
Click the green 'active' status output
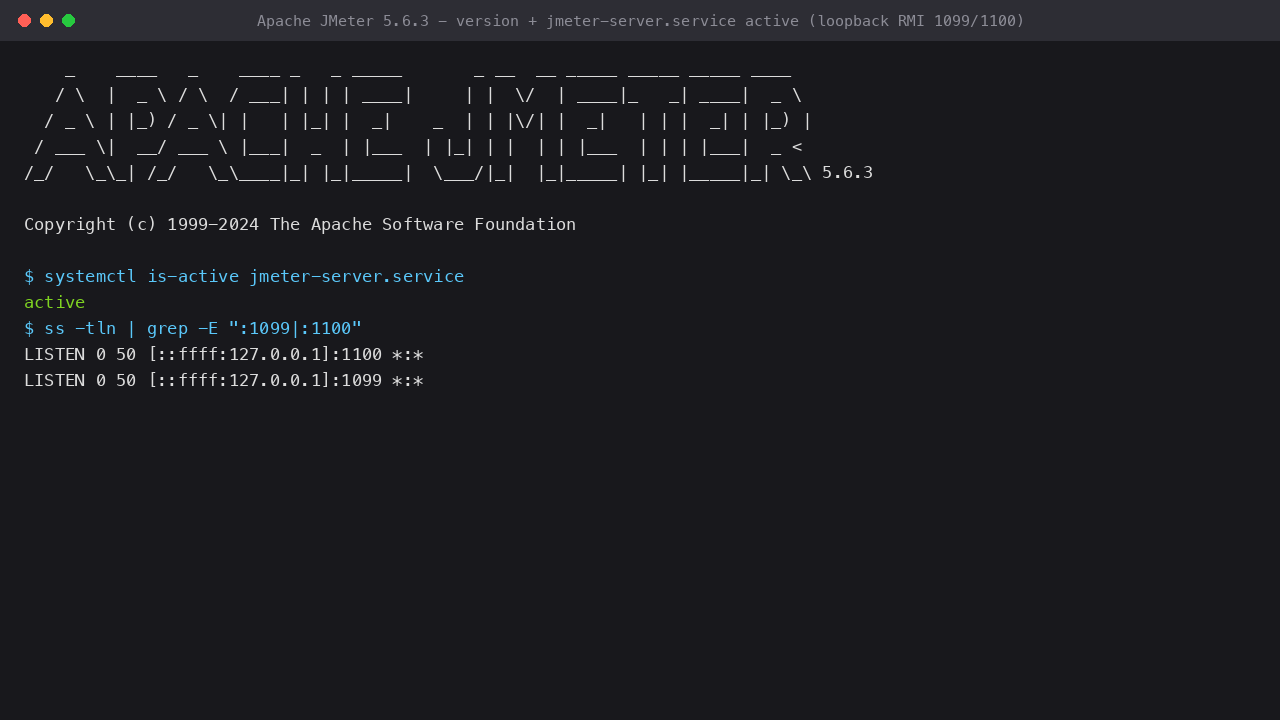[x=55, y=302]
